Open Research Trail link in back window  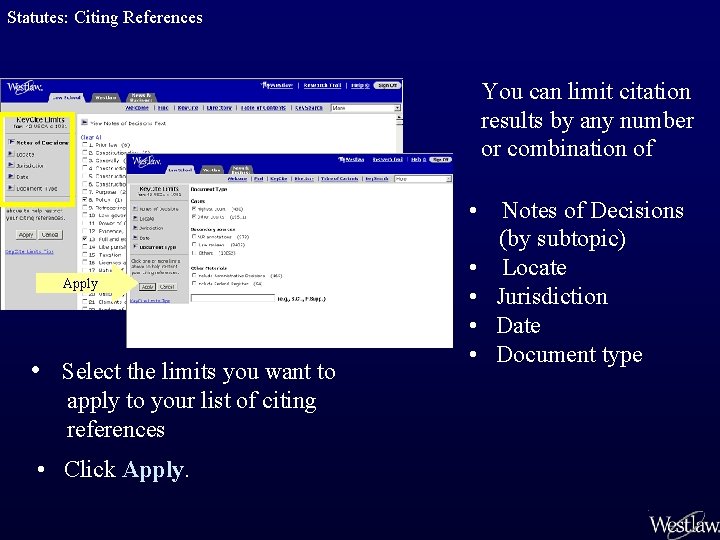click(322, 85)
